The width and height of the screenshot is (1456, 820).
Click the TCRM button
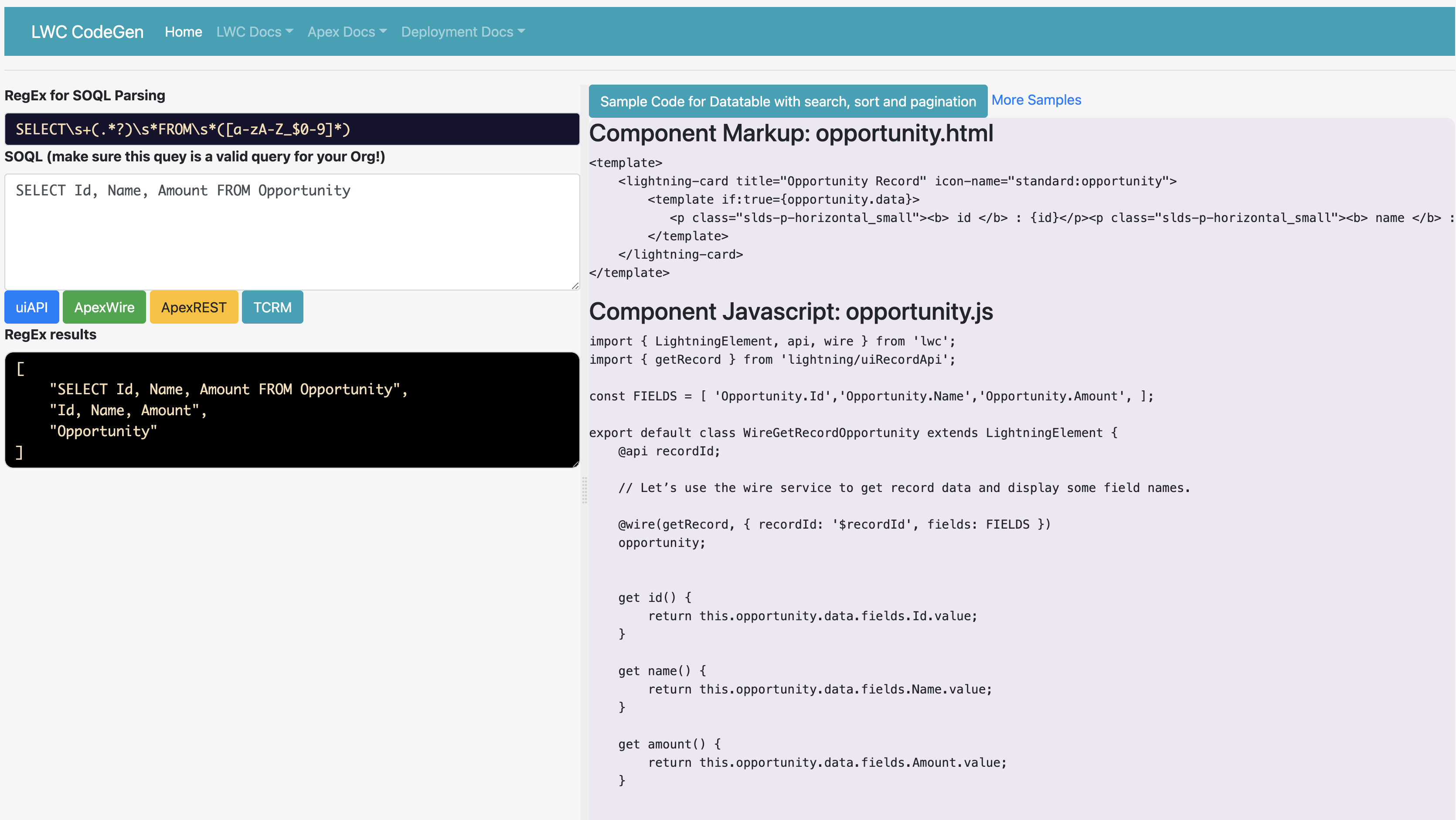272,307
